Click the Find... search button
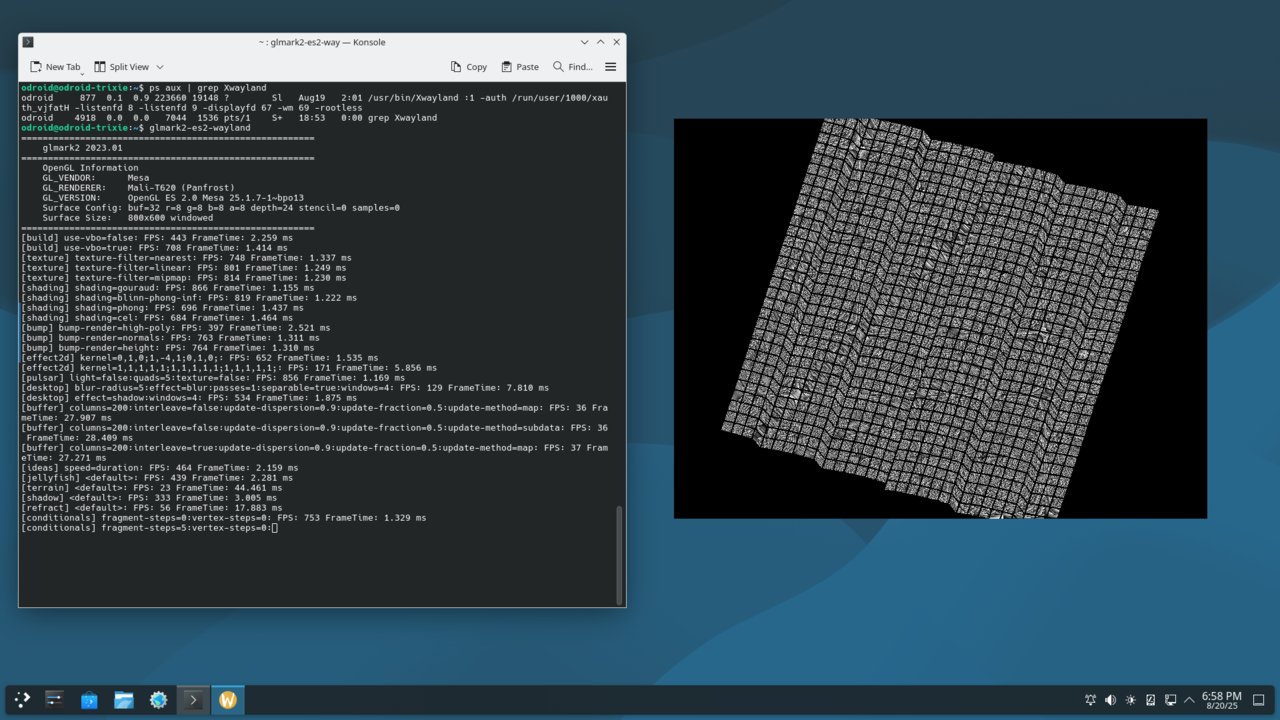Viewport: 1280px width, 720px height. point(571,67)
